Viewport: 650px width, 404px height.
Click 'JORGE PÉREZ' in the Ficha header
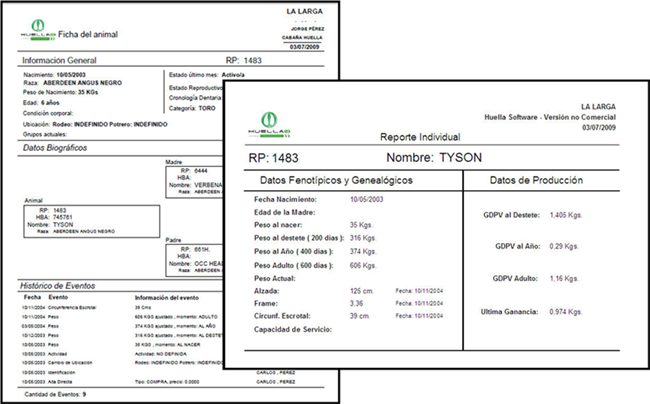point(308,29)
